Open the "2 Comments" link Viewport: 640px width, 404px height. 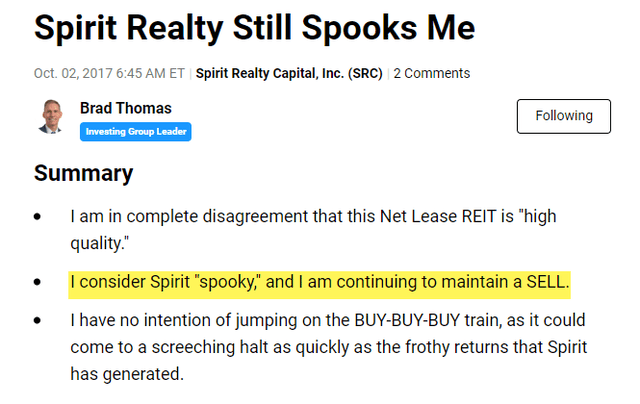coord(432,73)
